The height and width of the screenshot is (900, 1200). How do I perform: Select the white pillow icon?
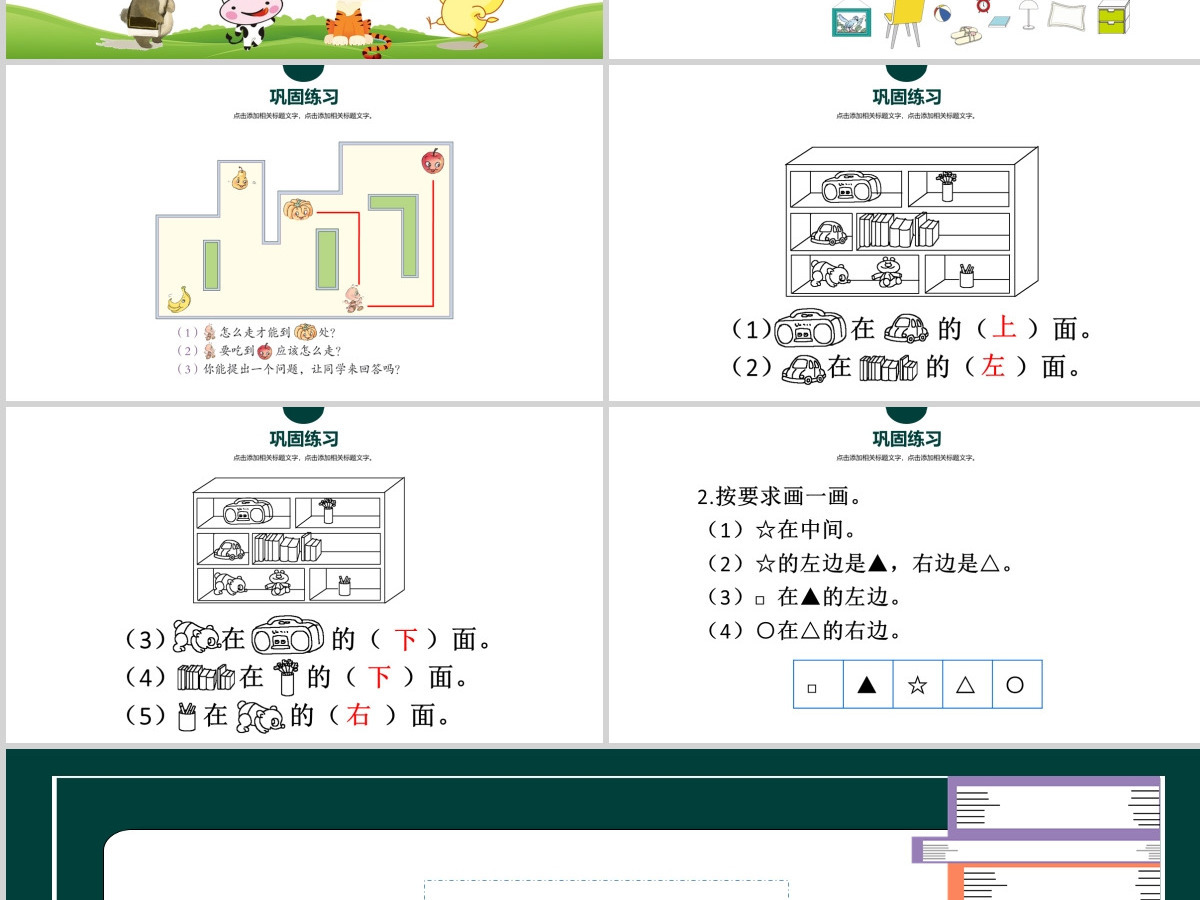tap(1066, 15)
